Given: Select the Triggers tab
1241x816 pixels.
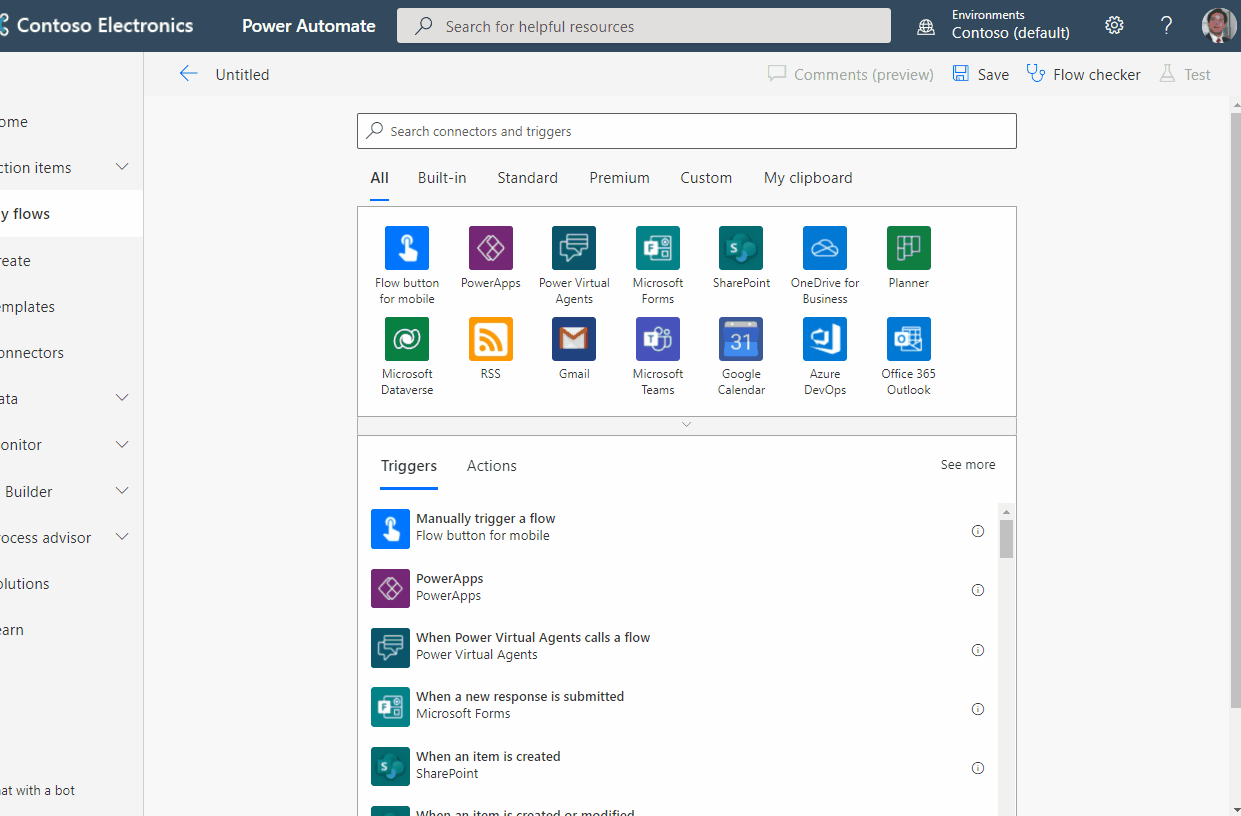Looking at the screenshot, I should [x=409, y=466].
